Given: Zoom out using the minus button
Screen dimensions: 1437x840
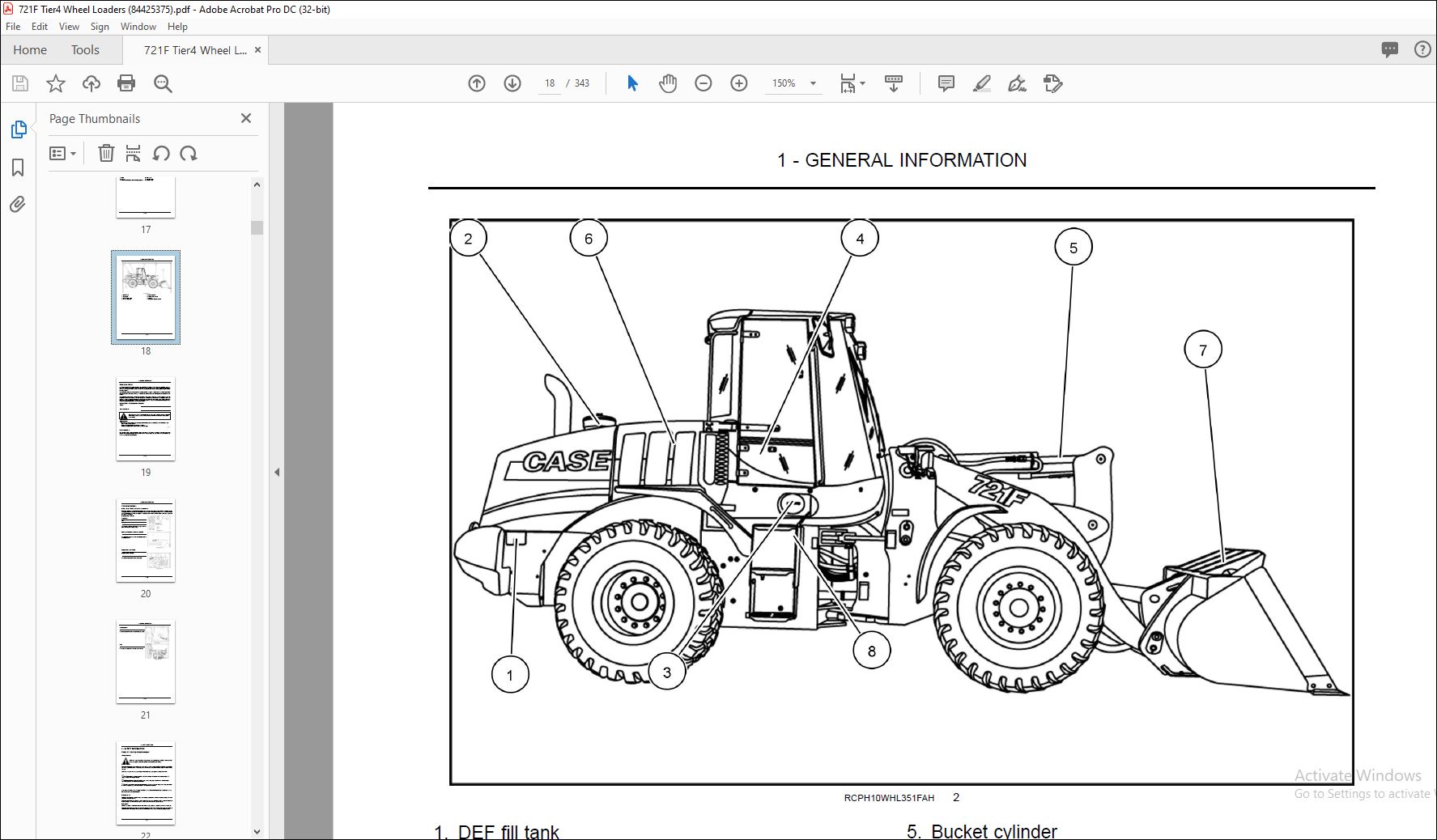Looking at the screenshot, I should [703, 83].
